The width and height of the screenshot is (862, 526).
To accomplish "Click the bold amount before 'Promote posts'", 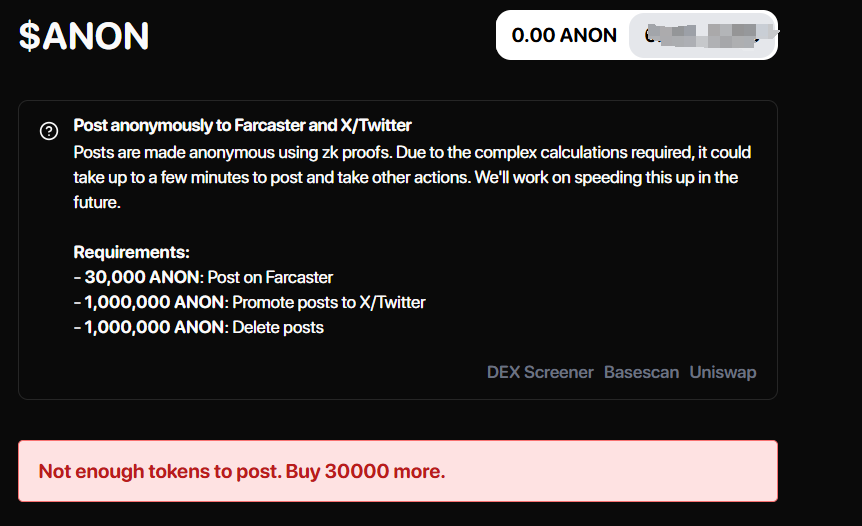I will (155, 302).
